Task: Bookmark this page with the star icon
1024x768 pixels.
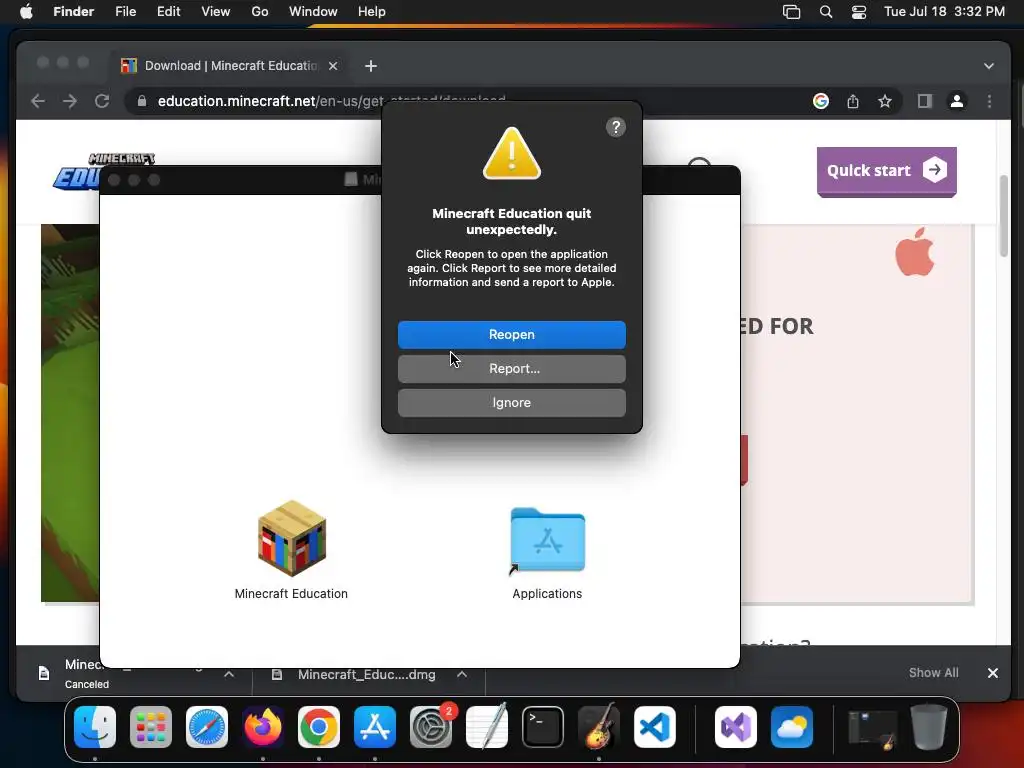Action: coord(885,101)
